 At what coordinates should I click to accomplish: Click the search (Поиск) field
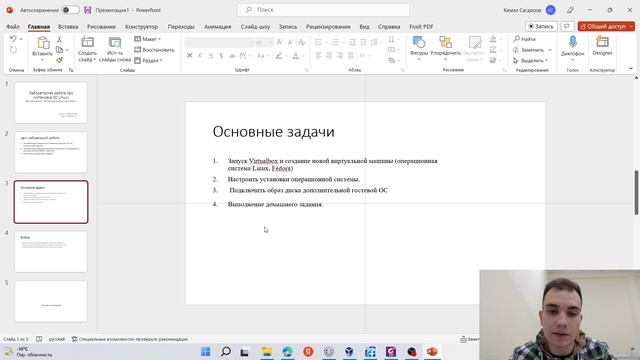pyautogui.click(x=323, y=10)
